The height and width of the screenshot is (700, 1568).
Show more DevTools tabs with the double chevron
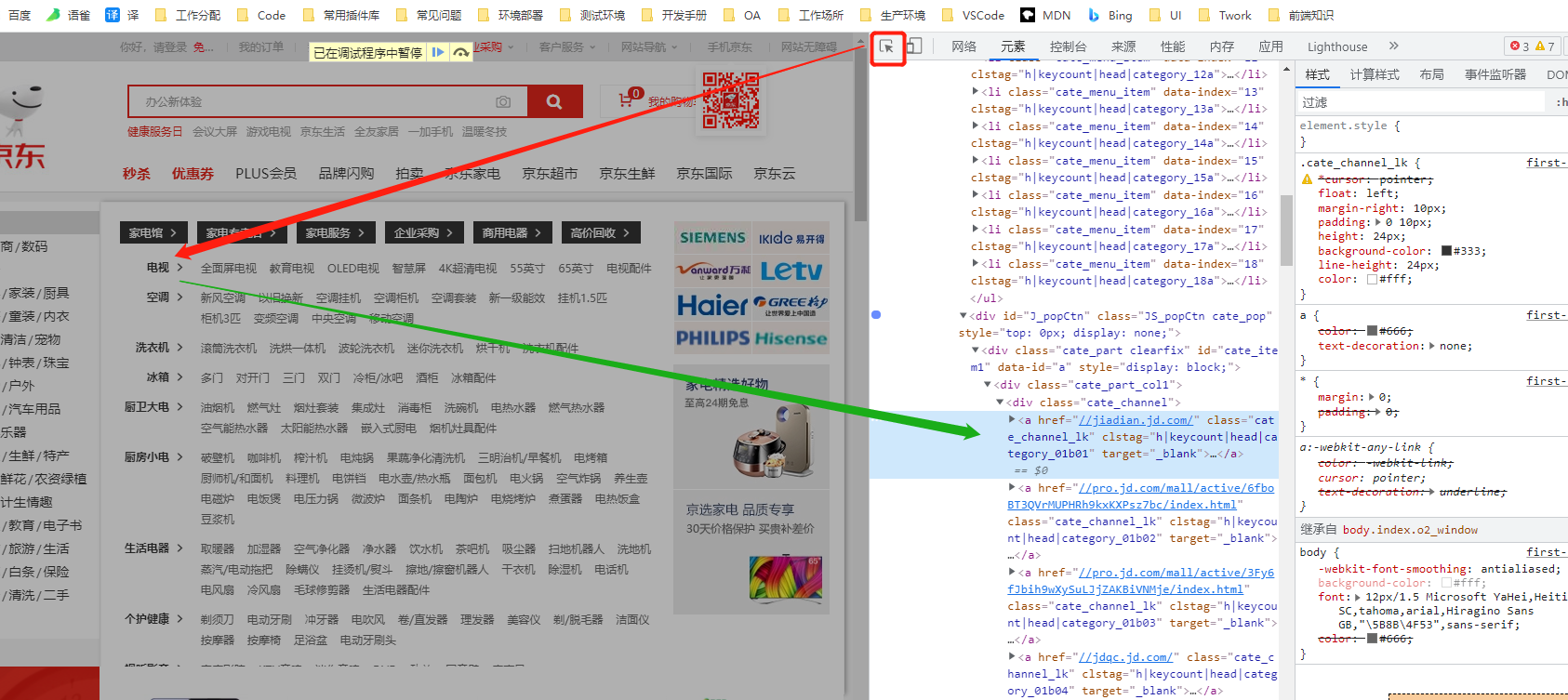tap(1393, 46)
